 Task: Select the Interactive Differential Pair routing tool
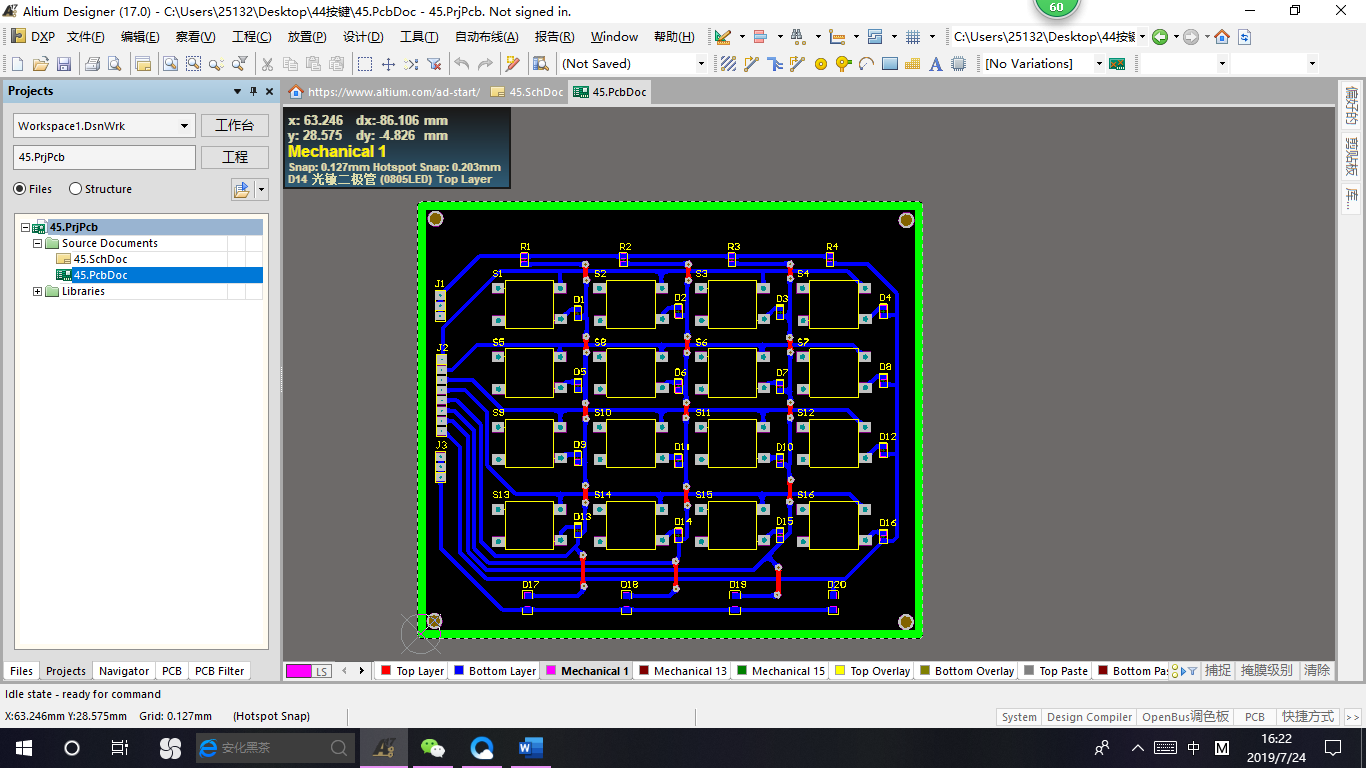pos(797,64)
